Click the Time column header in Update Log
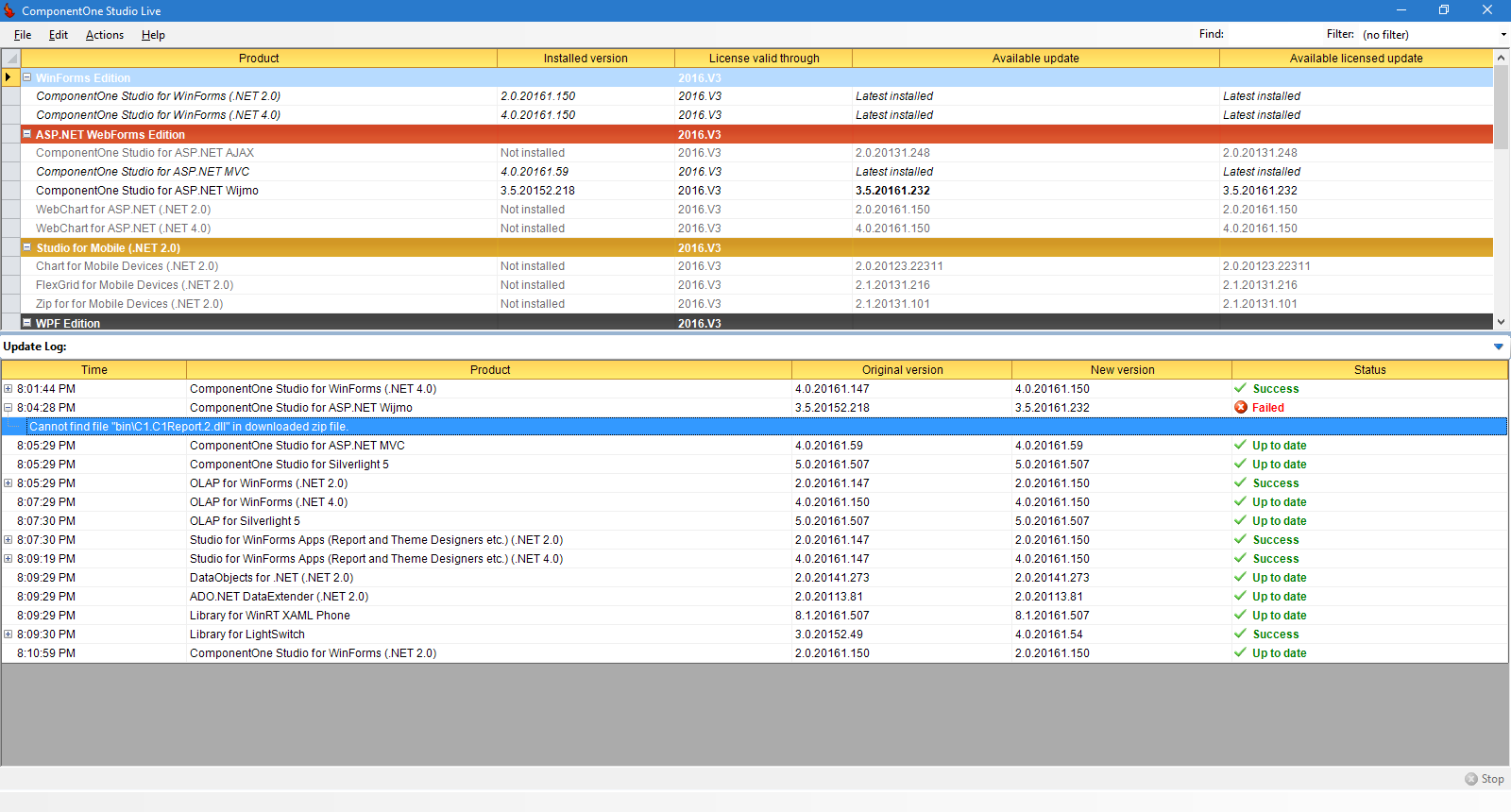 (x=94, y=369)
